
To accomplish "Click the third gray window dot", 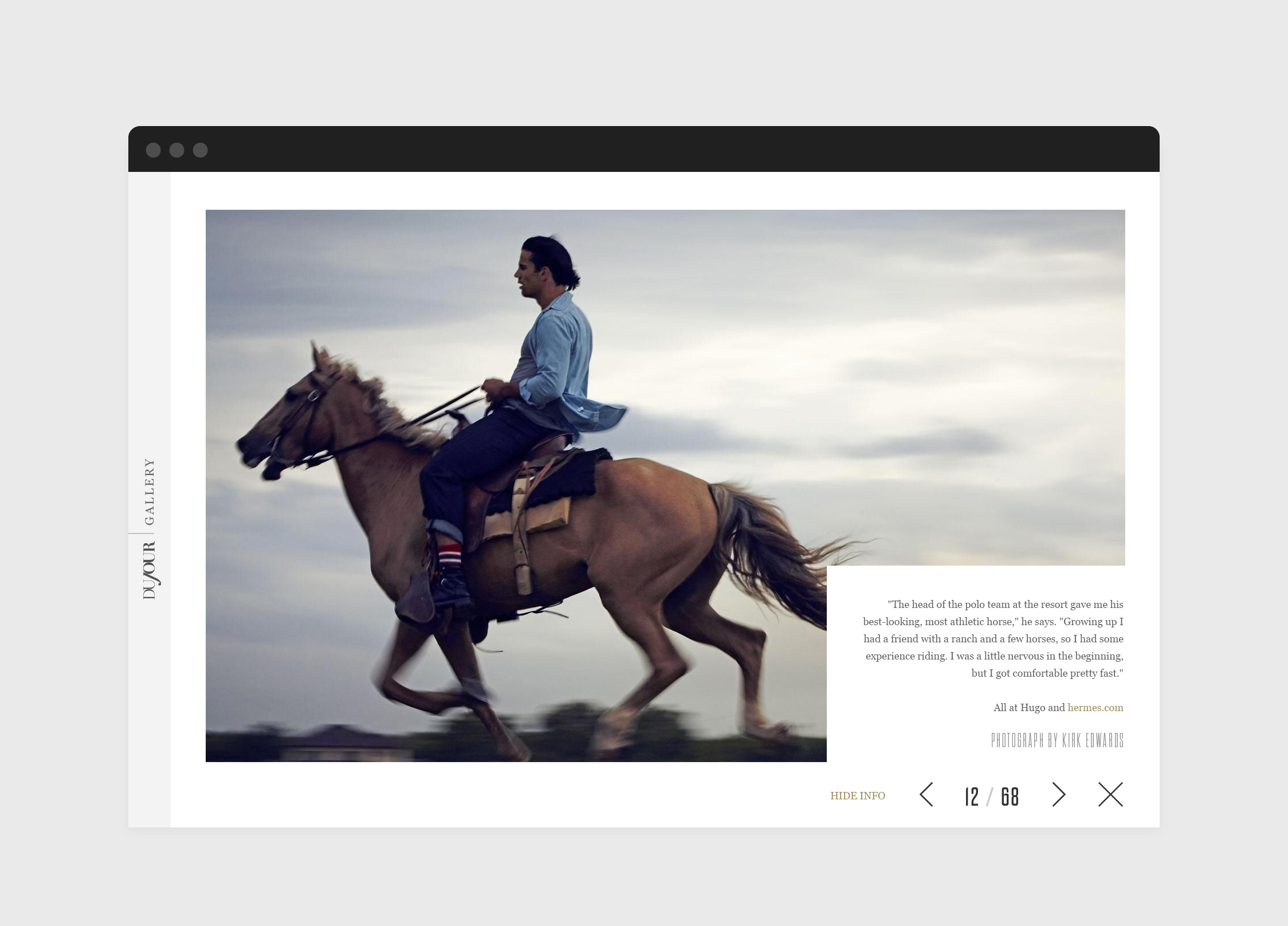I will [200, 150].
